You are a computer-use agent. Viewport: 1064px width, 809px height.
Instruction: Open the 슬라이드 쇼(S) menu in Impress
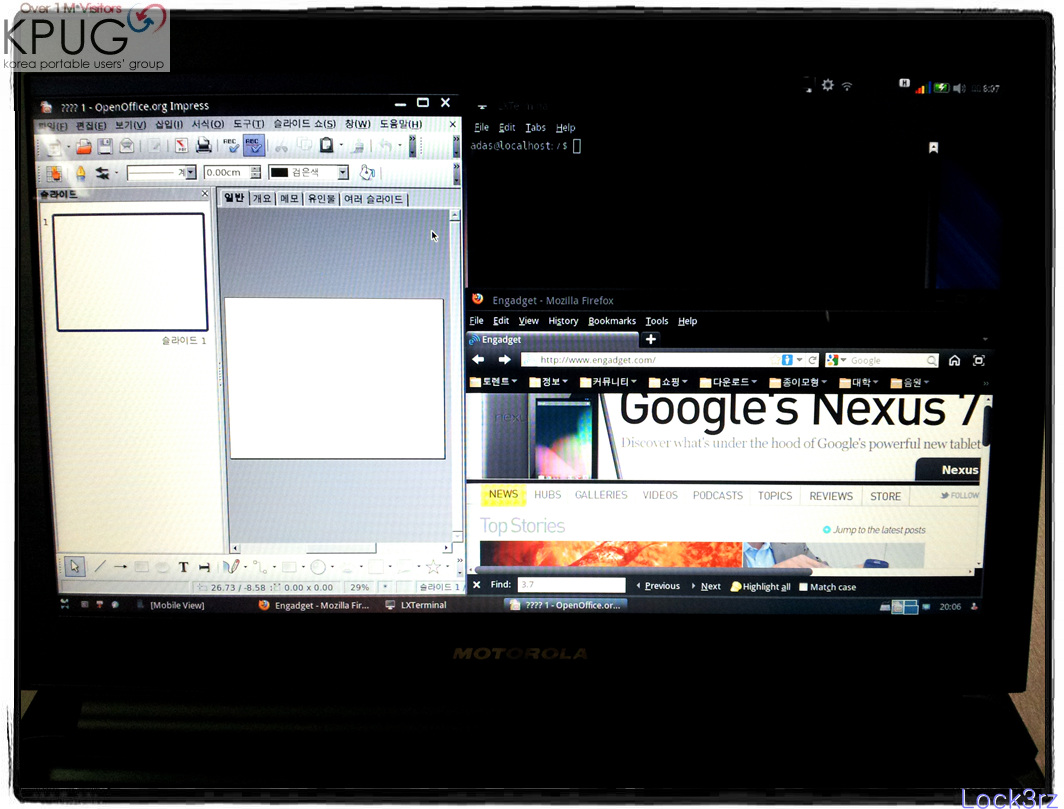(304, 124)
